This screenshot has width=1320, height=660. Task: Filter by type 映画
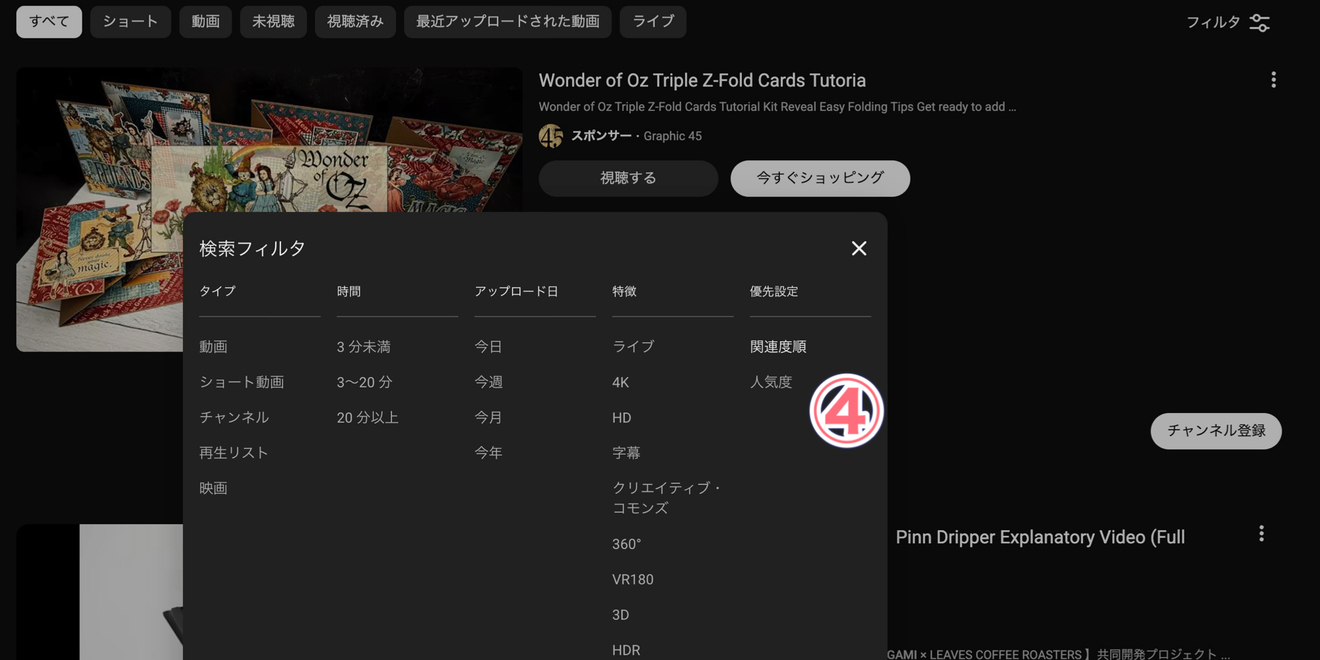(213, 488)
